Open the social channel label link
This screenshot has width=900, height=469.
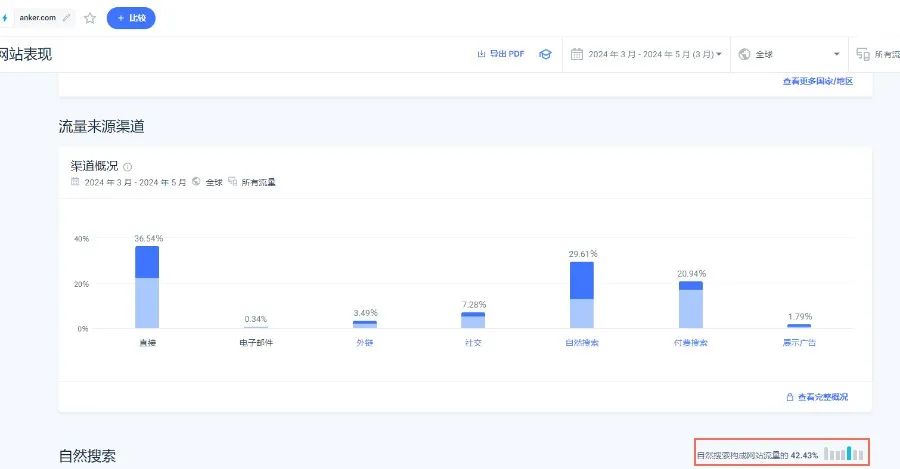(x=474, y=343)
